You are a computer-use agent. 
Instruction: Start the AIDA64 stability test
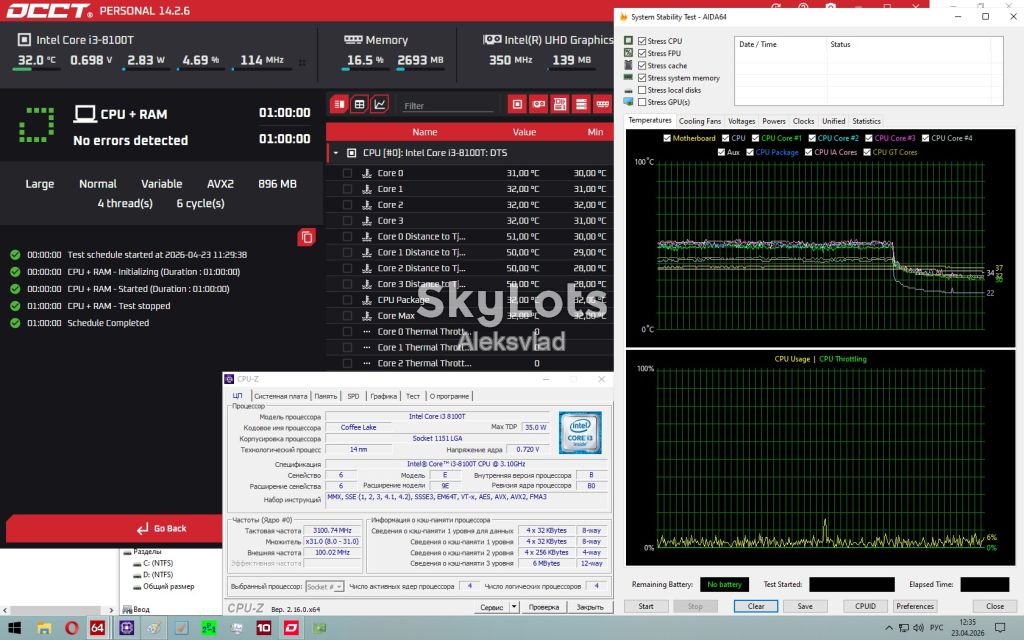[646, 606]
